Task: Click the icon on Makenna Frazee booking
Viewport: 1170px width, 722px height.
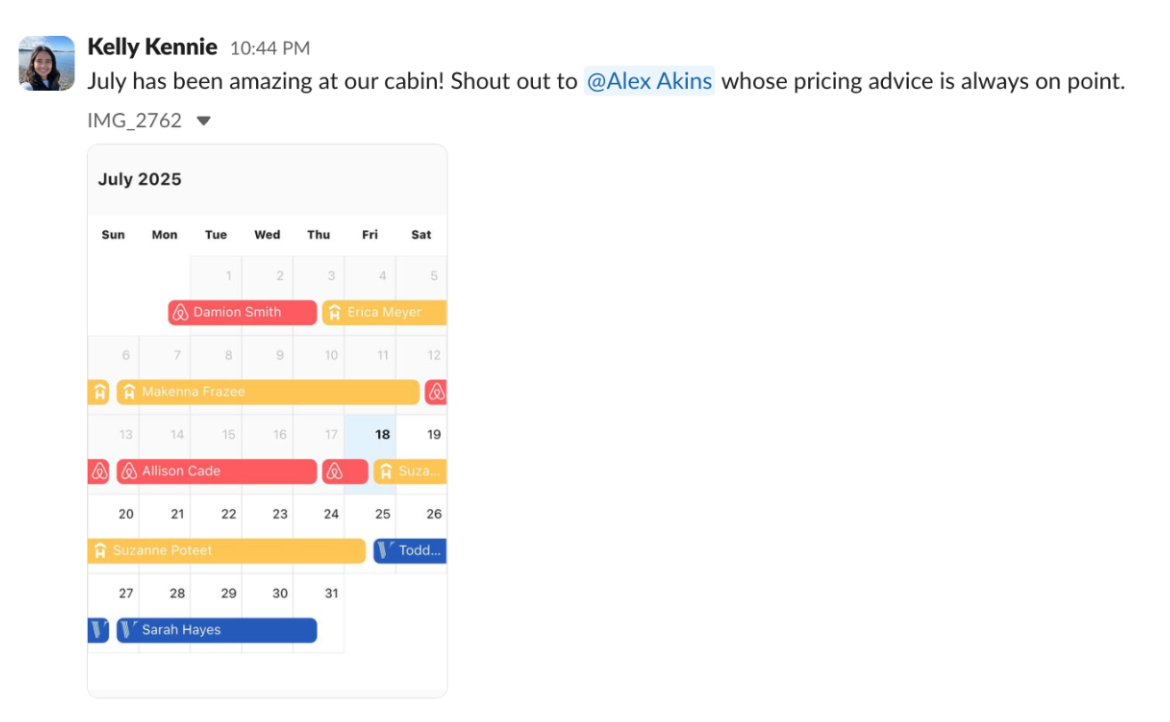Action: pos(129,392)
